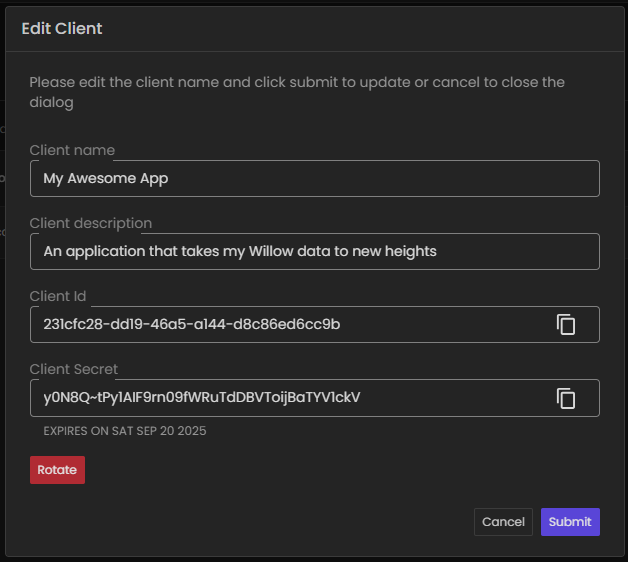
Task: Click the Client Id value starting with 231cfc28
Action: [x=191, y=325]
